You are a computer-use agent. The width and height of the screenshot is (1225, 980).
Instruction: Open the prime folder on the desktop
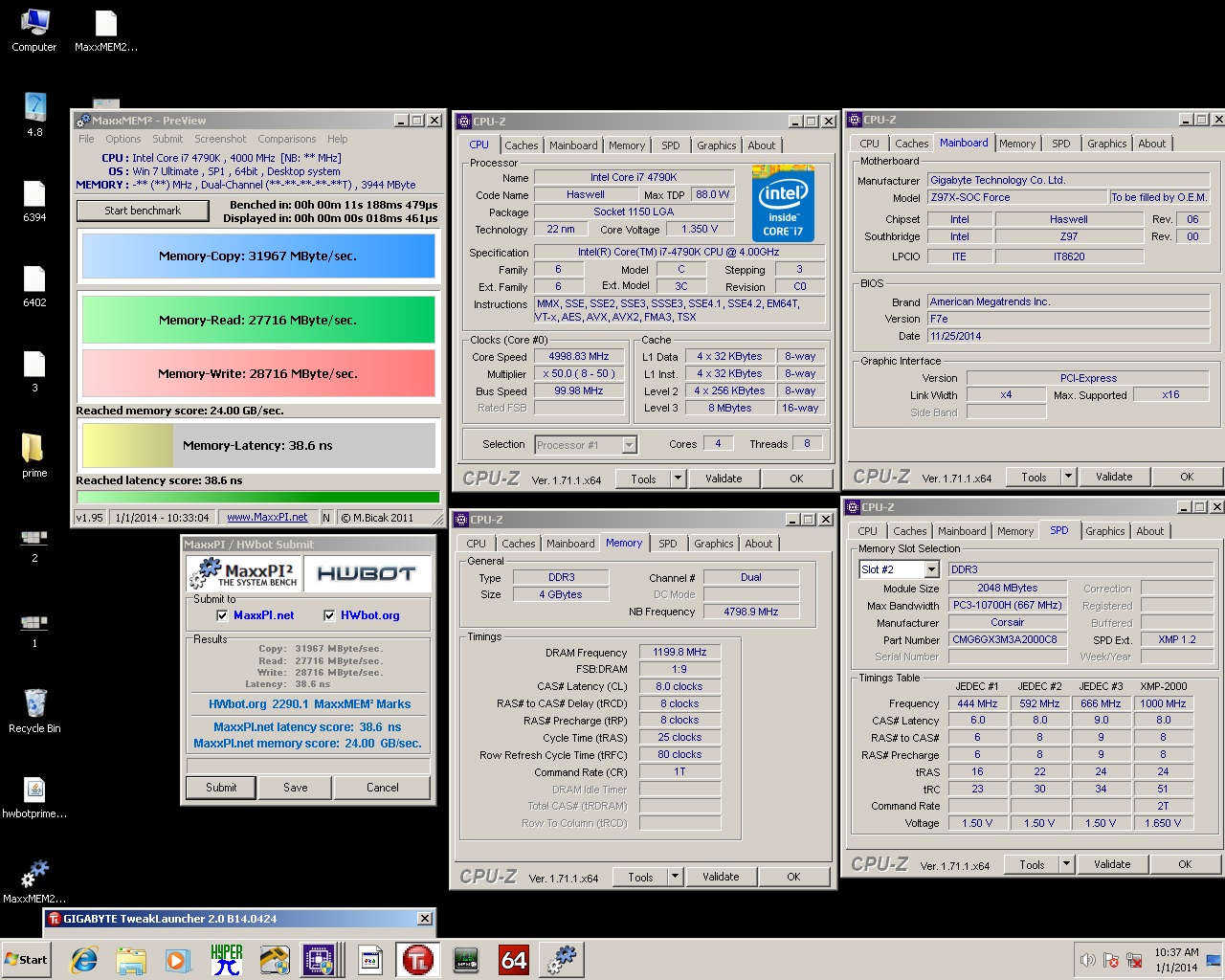coord(34,455)
